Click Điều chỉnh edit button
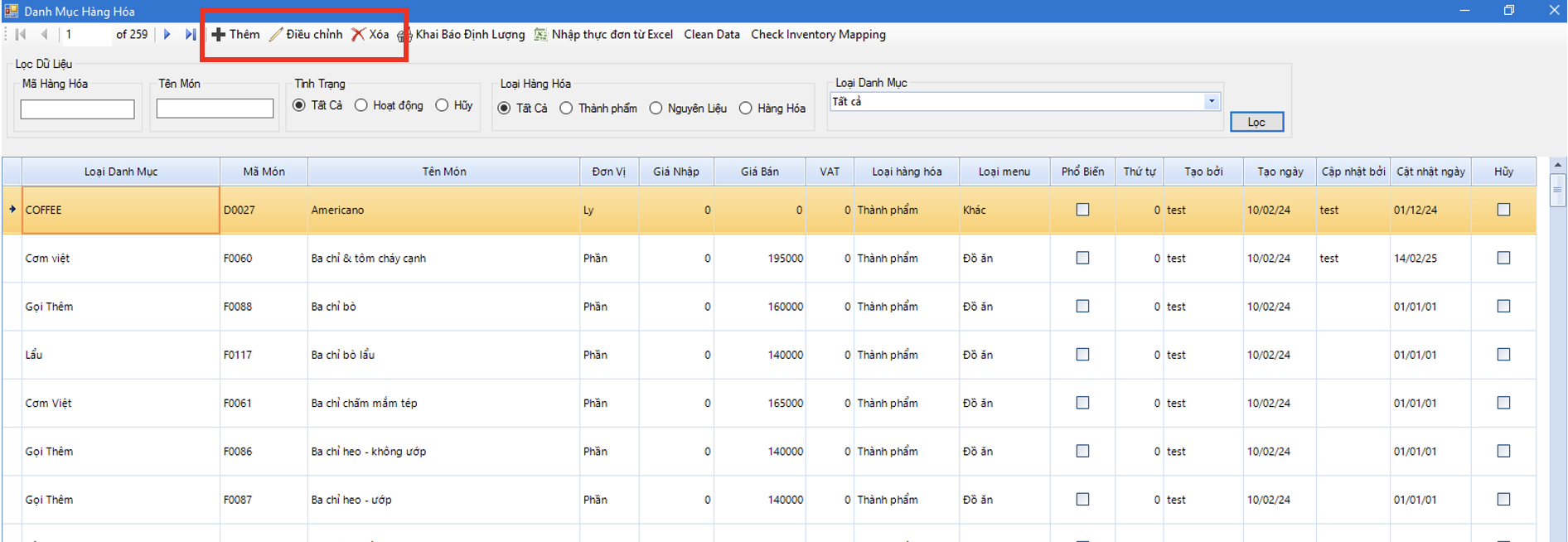 point(306,34)
